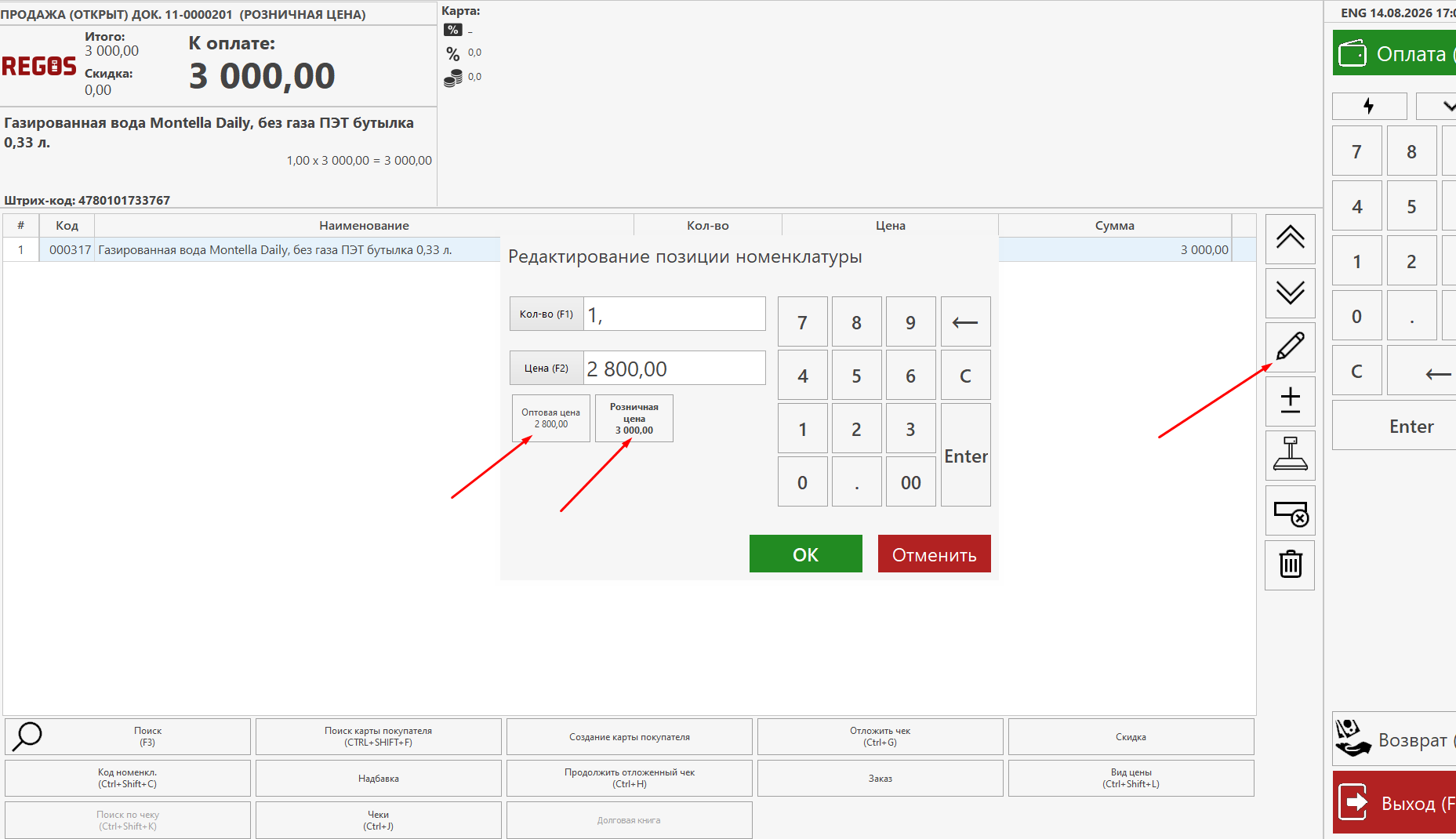The height and width of the screenshot is (839, 1456).
Task: Click dialog keypad digit 3
Action: [x=910, y=428]
